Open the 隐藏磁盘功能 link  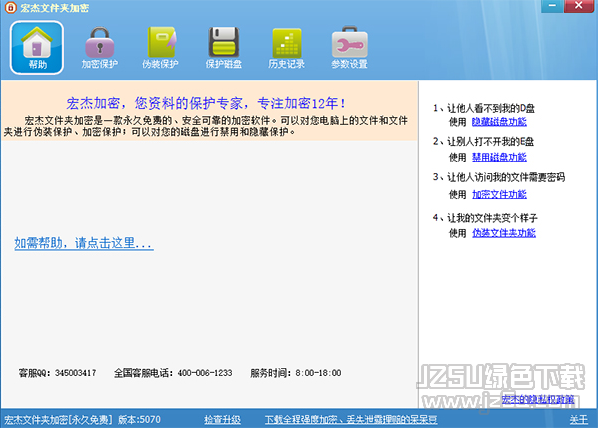pyautogui.click(x=499, y=122)
